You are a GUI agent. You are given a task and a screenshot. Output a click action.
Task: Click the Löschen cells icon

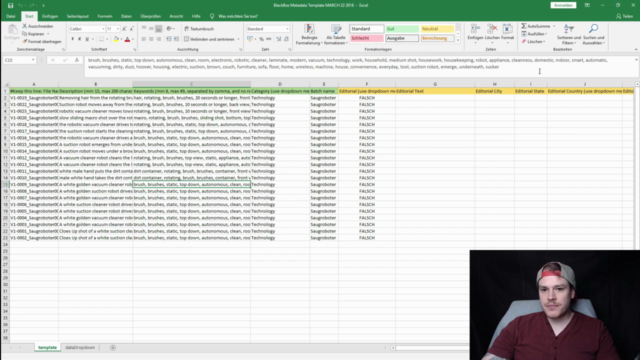pos(492,29)
